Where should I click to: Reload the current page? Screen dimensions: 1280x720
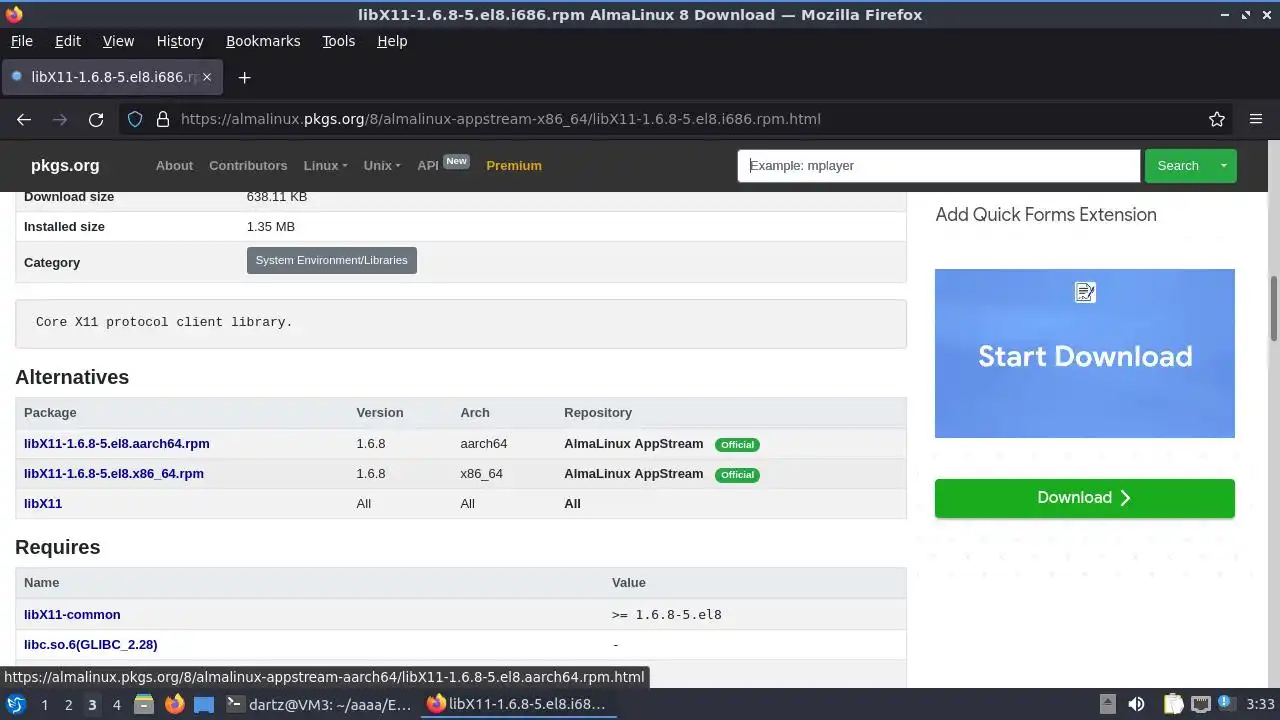tap(96, 119)
